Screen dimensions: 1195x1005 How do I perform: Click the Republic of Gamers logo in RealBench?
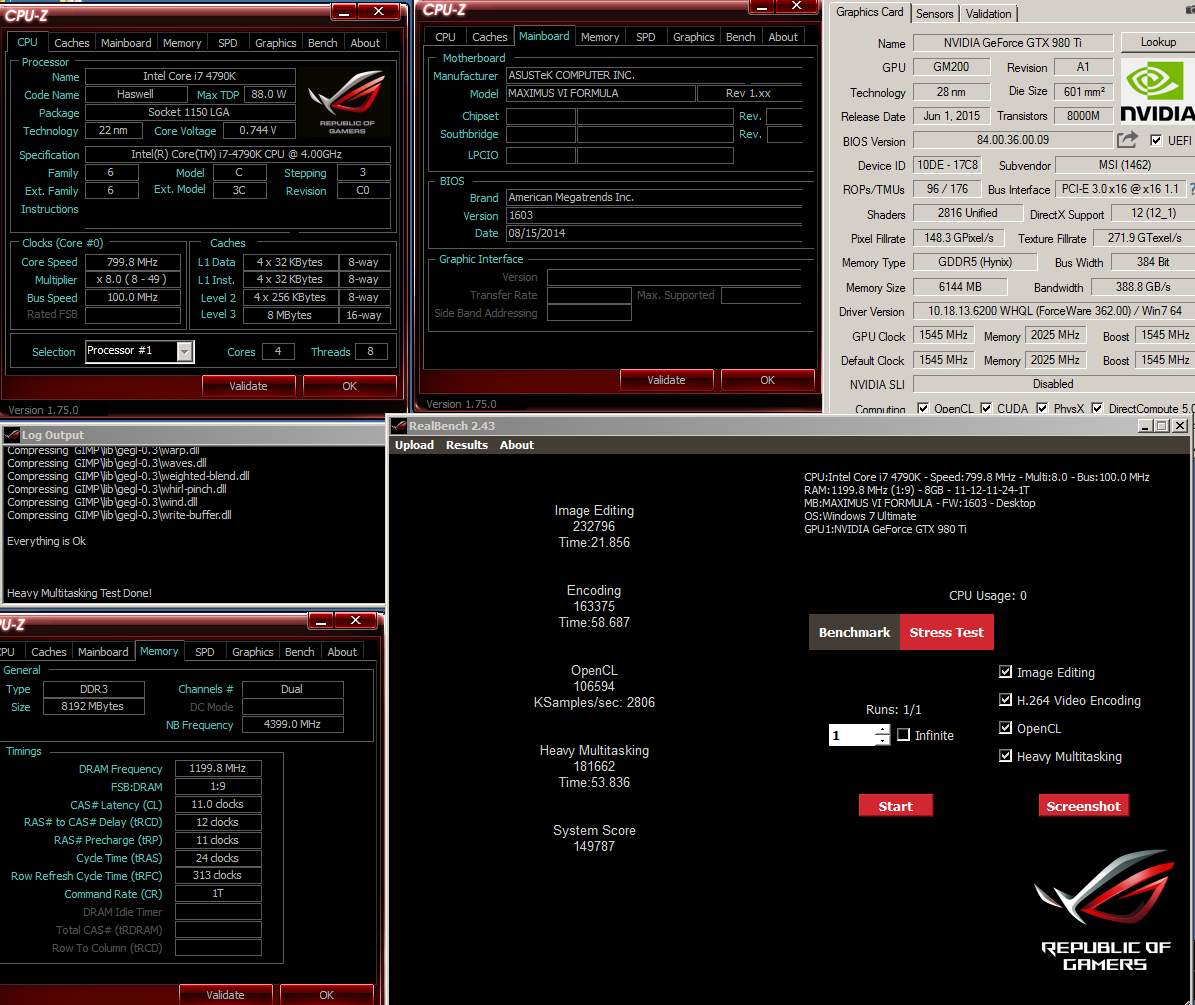[1104, 910]
